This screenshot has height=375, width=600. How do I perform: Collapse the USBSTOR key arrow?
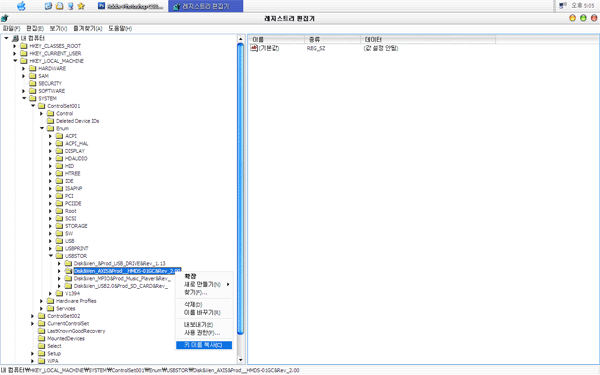[51, 256]
